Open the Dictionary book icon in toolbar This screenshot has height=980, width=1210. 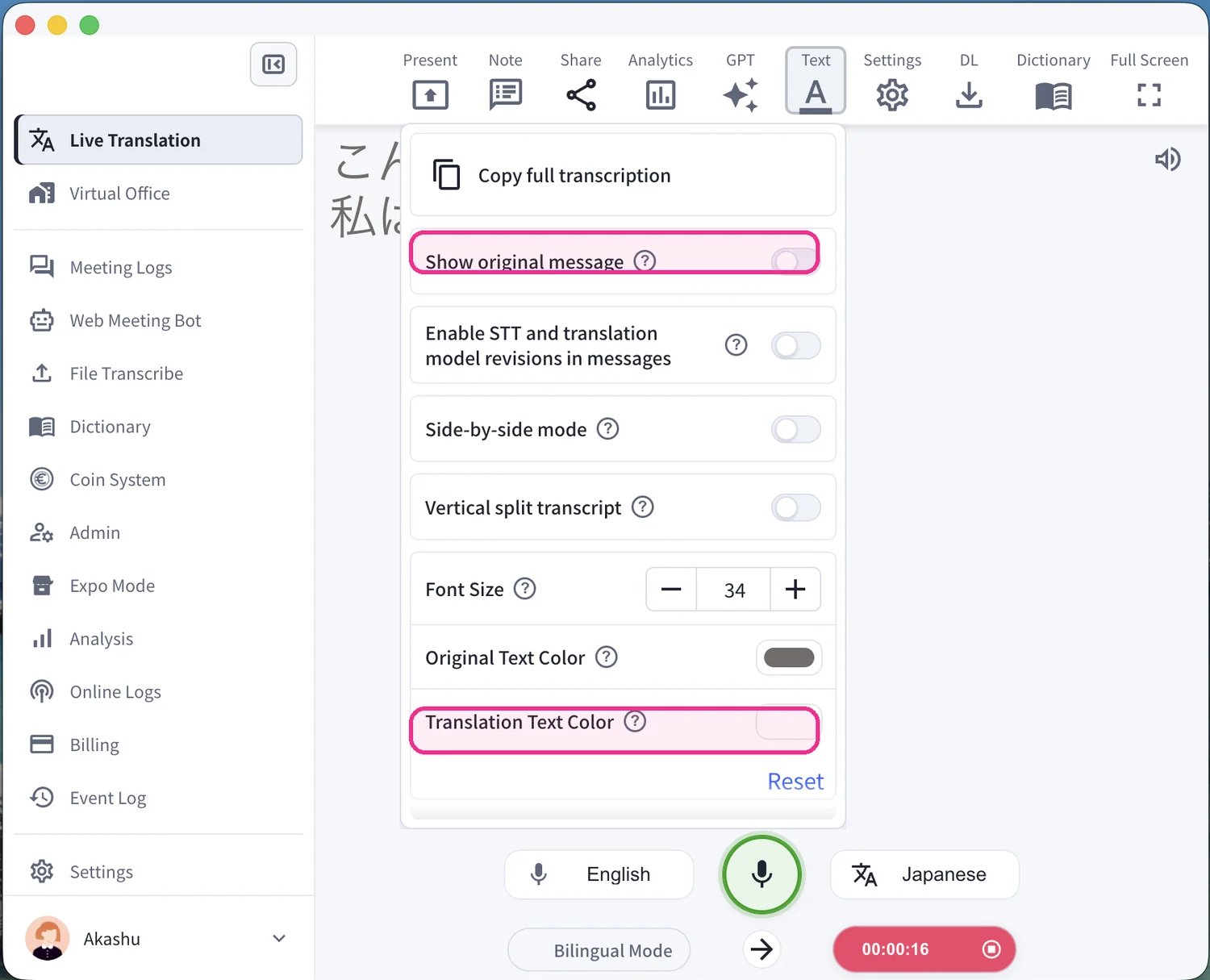tap(1054, 96)
